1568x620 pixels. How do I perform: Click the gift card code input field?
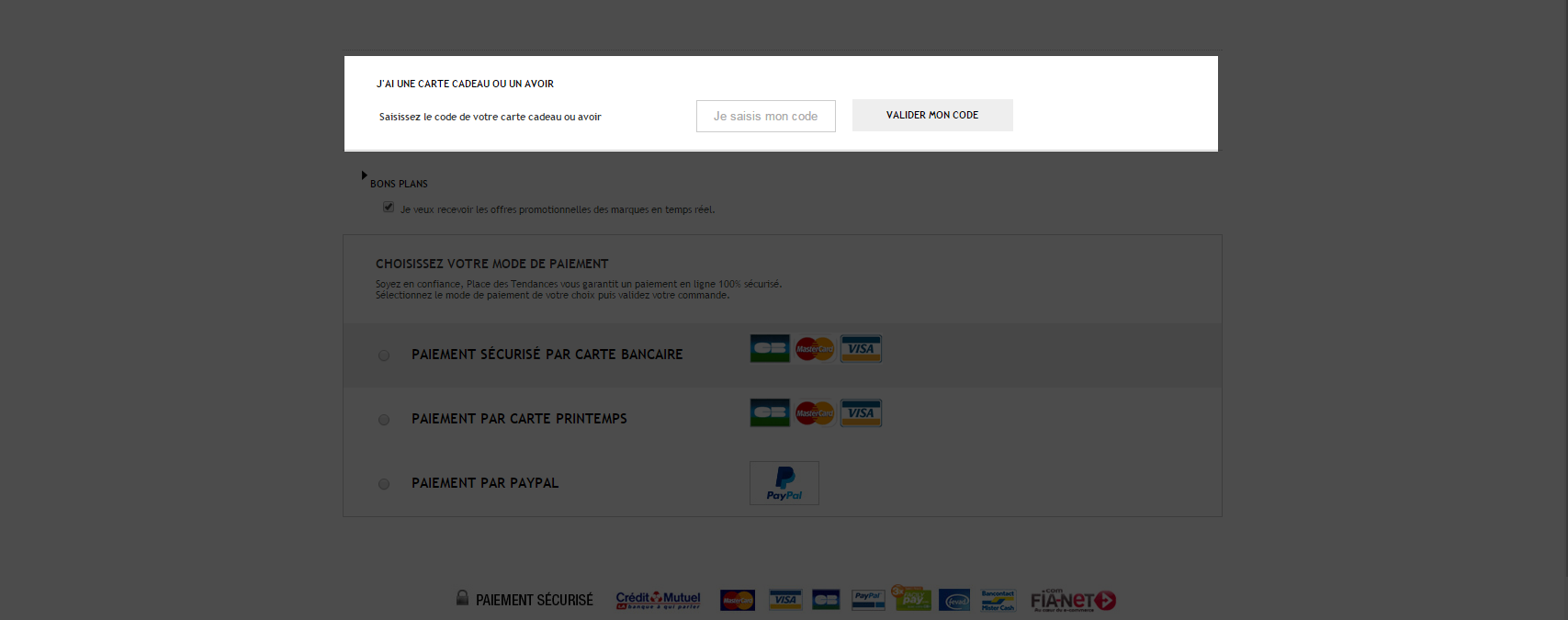tap(765, 116)
